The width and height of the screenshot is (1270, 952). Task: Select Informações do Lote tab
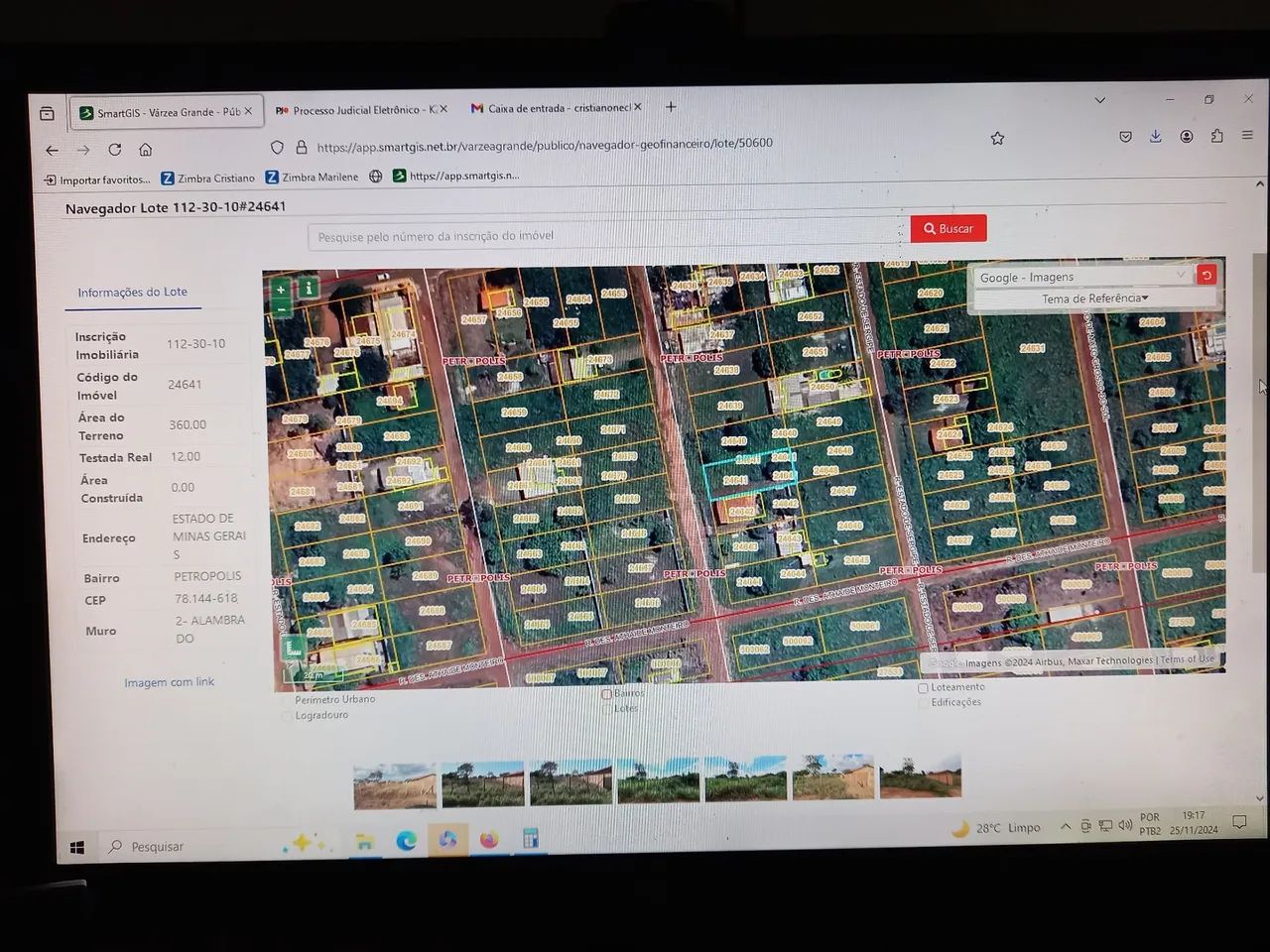tap(132, 293)
